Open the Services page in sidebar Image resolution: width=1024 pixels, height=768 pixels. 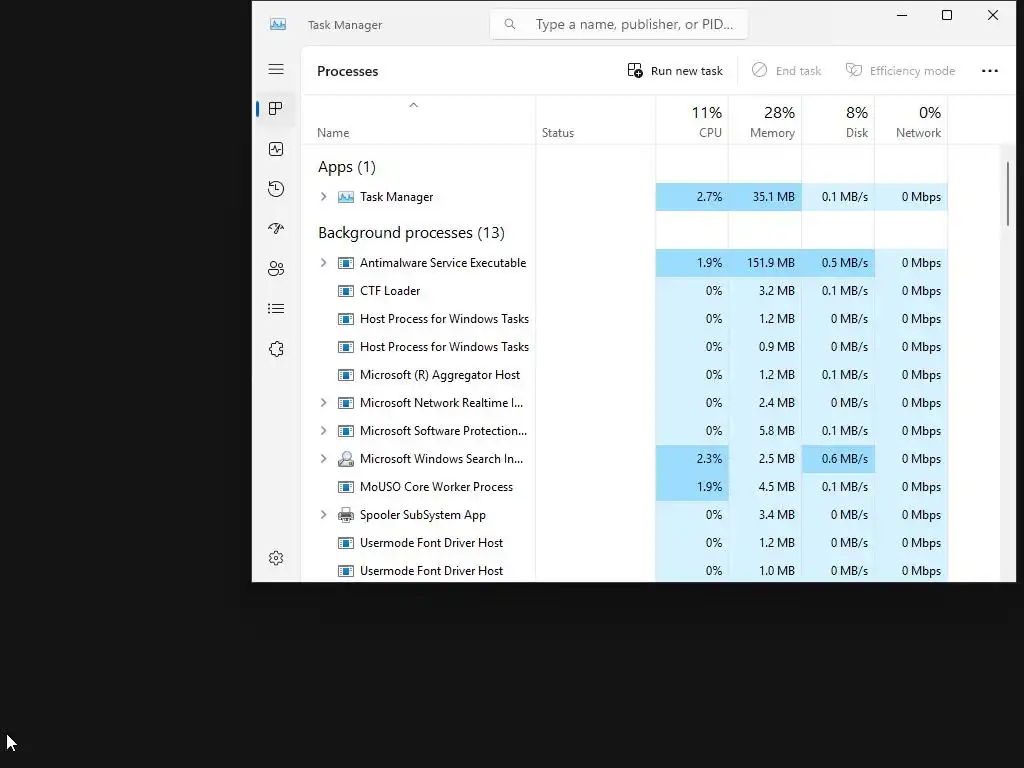coord(276,349)
